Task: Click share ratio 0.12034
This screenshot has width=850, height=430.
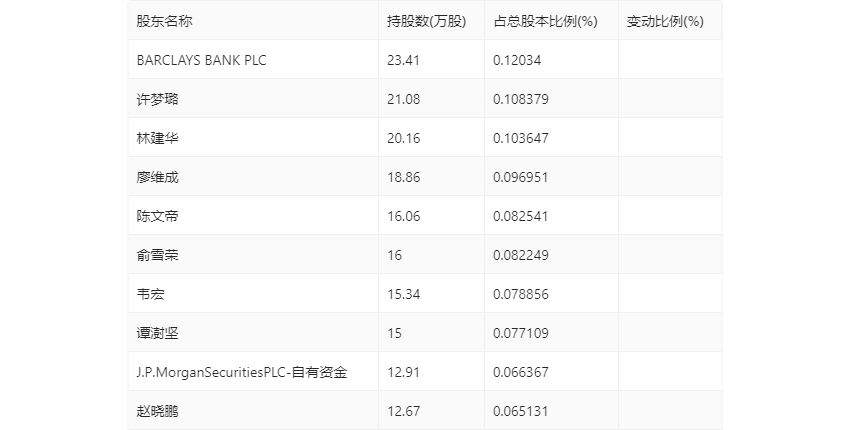Action: click(x=517, y=60)
